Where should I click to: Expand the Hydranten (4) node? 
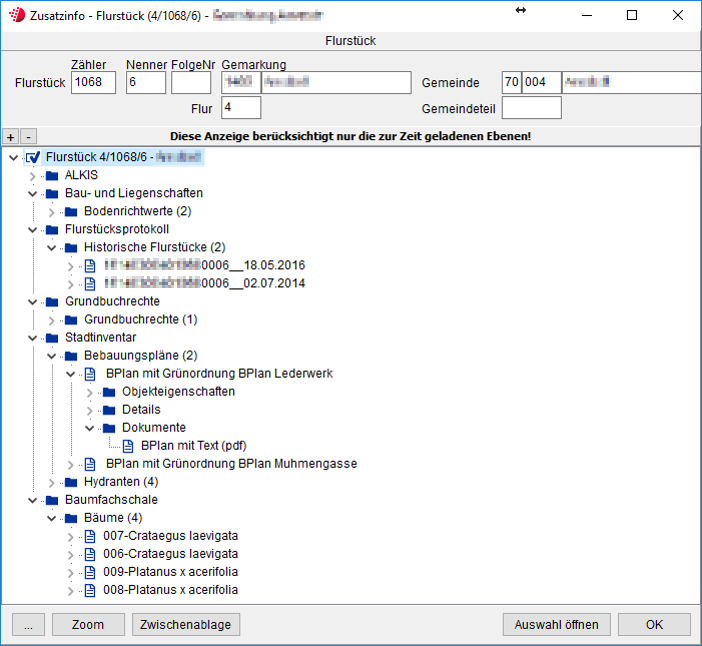pyautogui.click(x=51, y=483)
